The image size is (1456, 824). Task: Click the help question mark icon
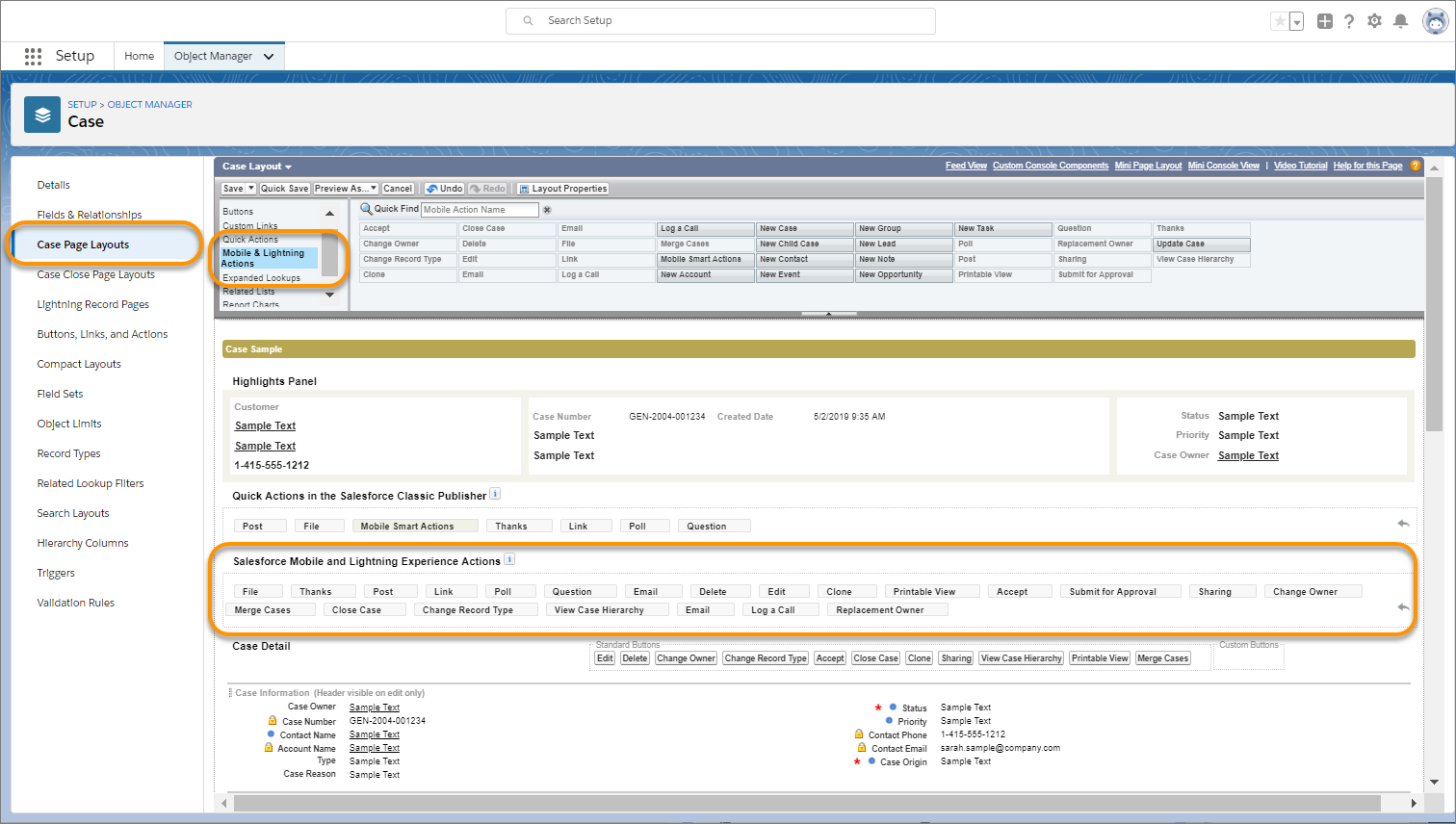point(1348,20)
